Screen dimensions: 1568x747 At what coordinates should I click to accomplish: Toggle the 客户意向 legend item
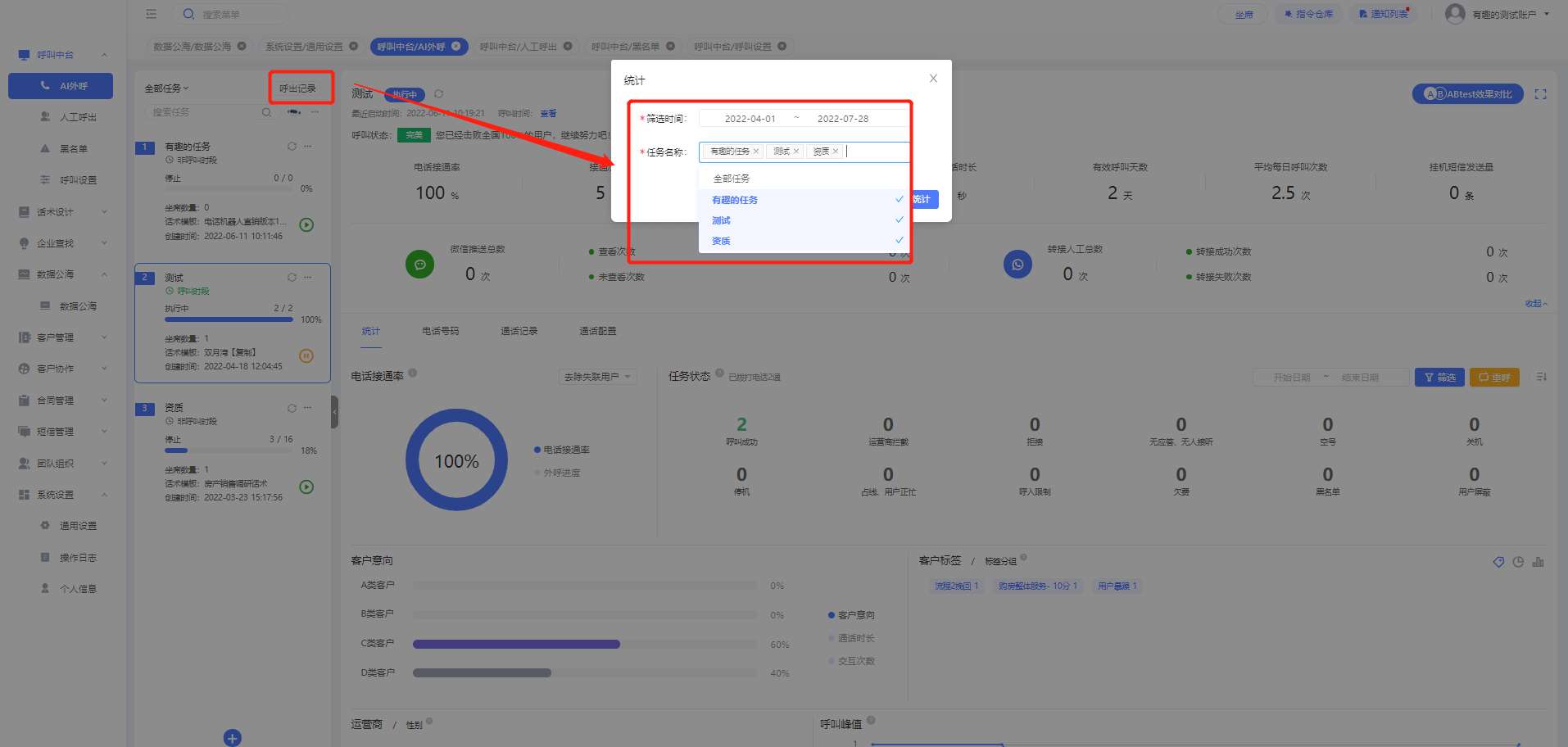(x=851, y=615)
